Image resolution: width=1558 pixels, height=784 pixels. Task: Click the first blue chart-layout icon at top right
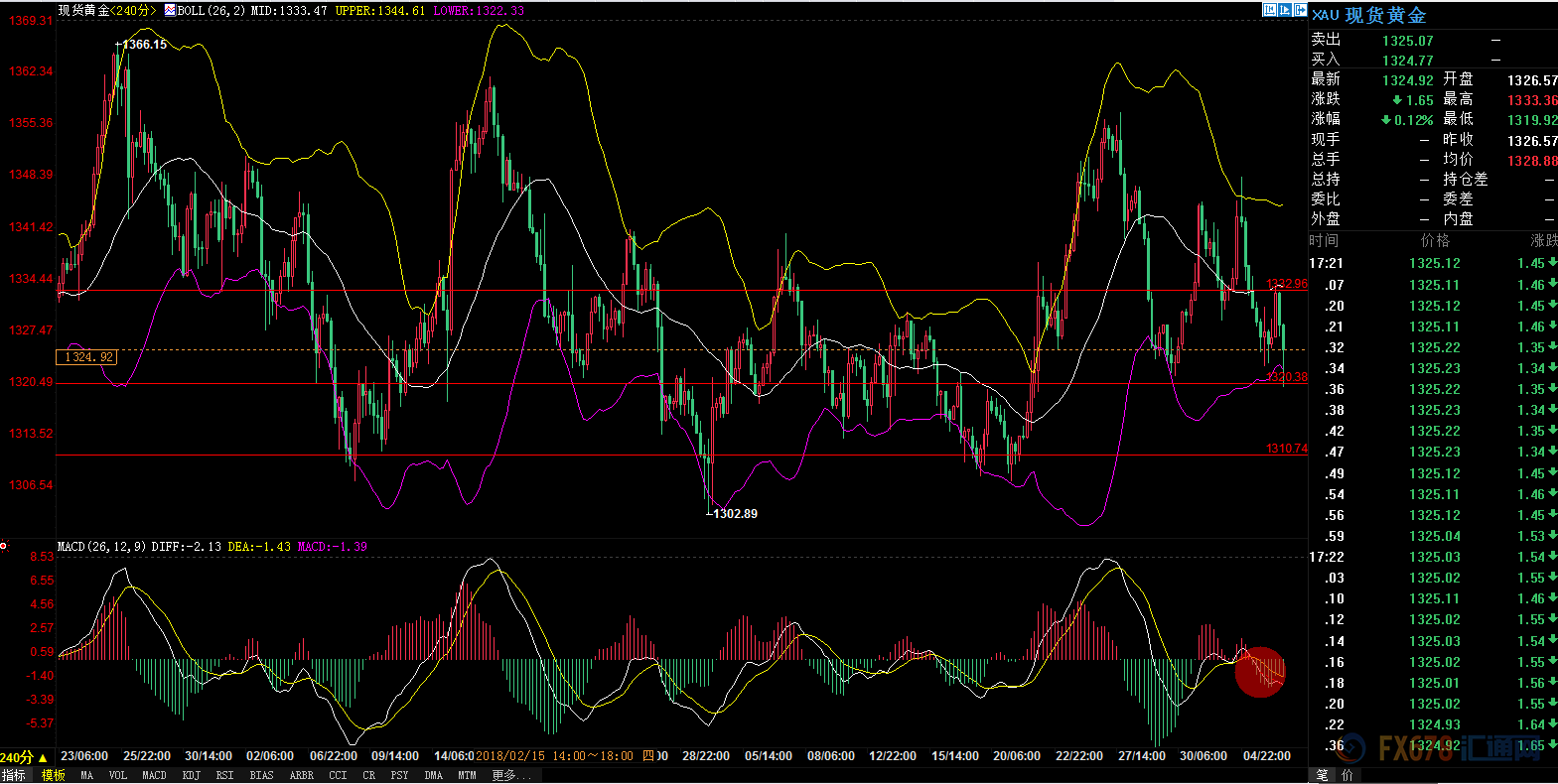point(1269,10)
